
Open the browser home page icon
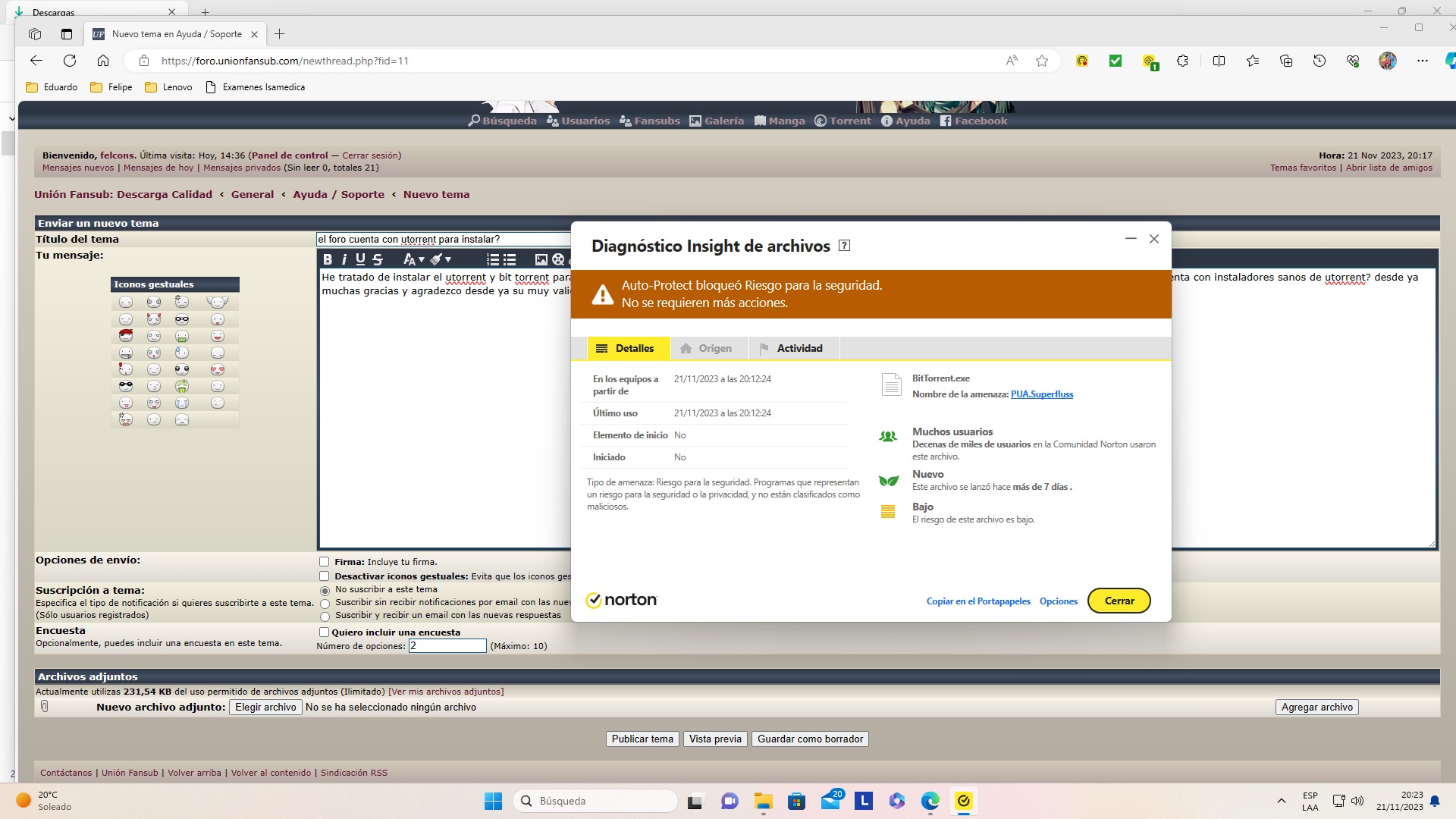[103, 61]
